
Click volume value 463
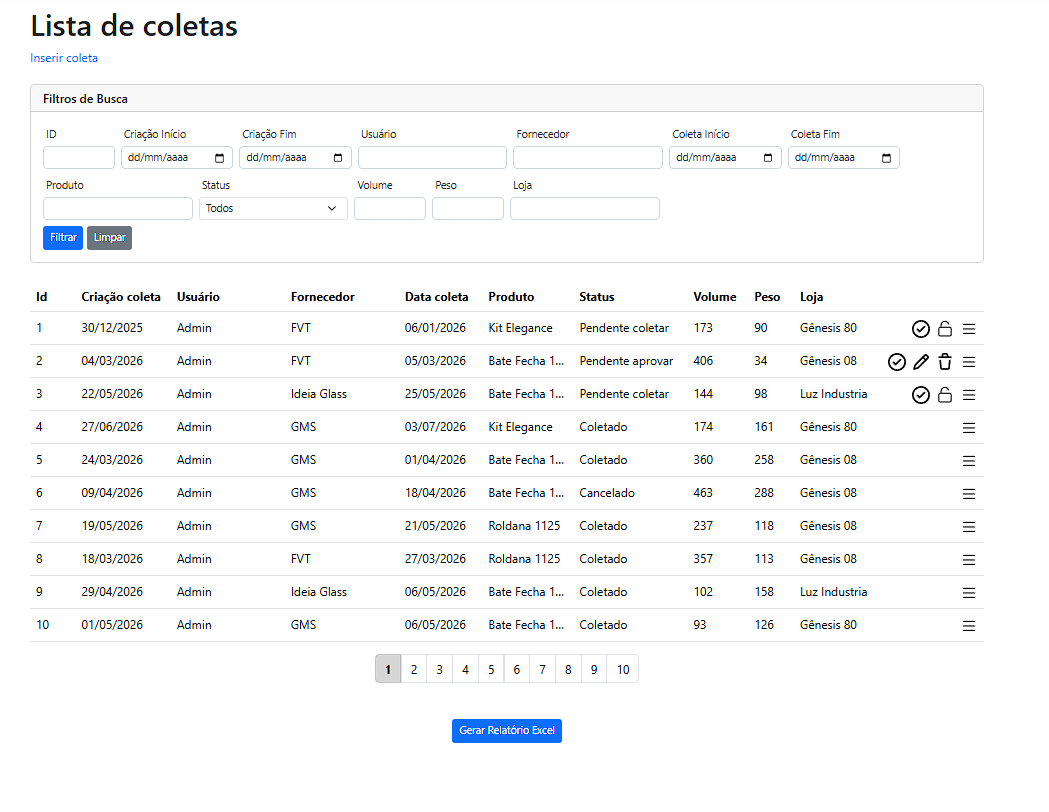(703, 493)
